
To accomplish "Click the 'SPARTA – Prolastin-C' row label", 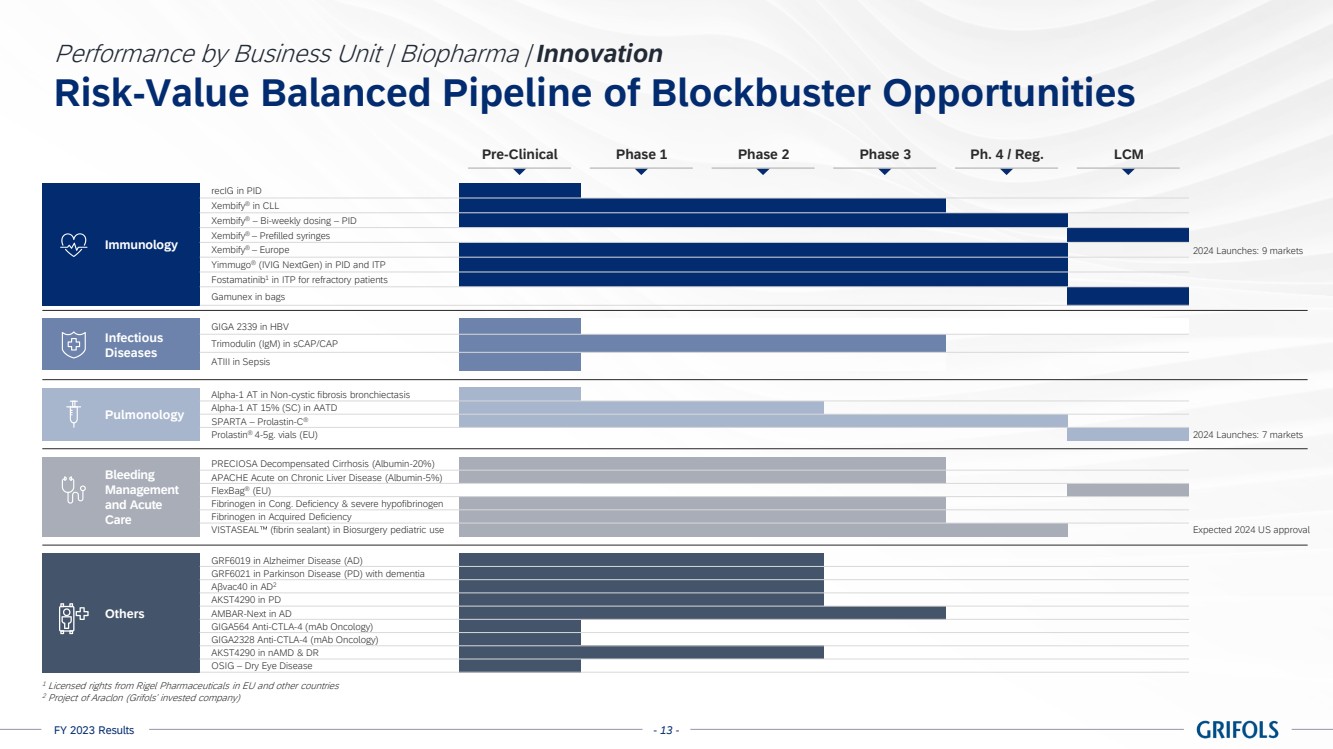I will (260, 422).
